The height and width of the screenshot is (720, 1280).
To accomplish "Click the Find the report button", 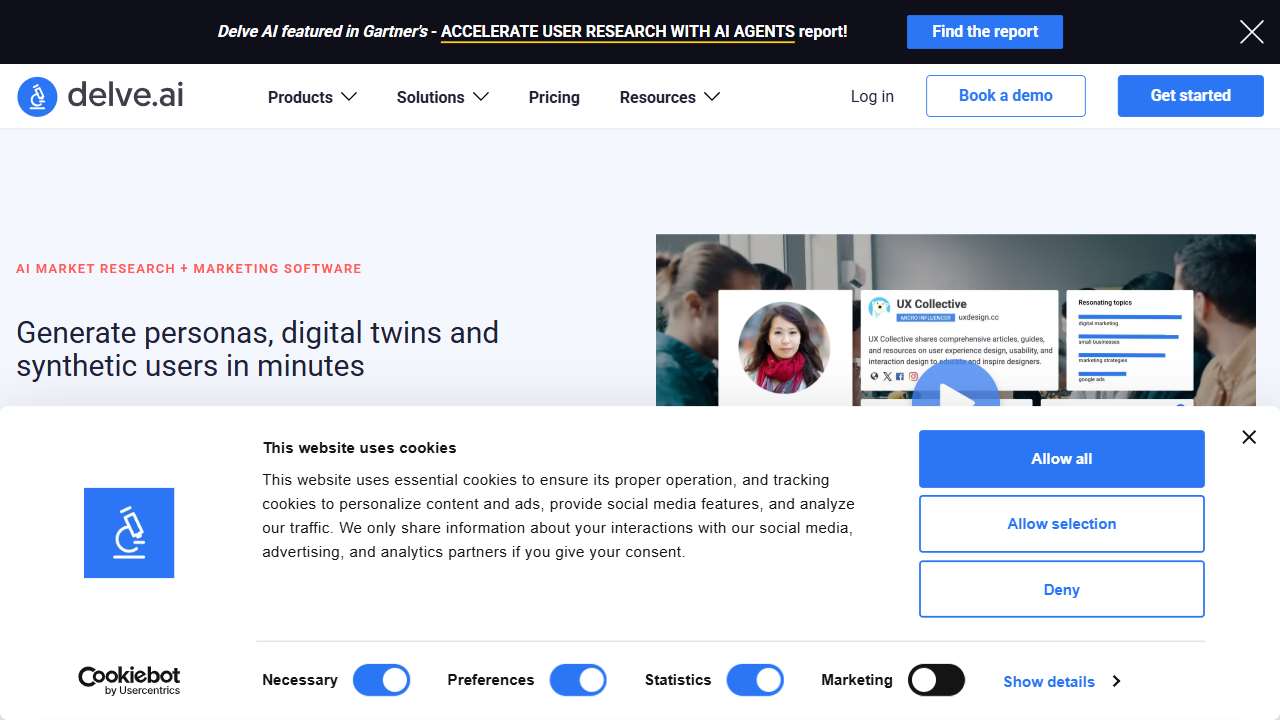I will click(x=984, y=32).
